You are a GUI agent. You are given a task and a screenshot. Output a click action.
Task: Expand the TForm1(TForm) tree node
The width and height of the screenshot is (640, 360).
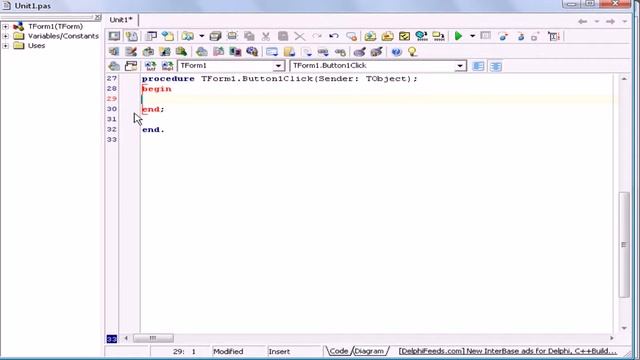(6, 27)
